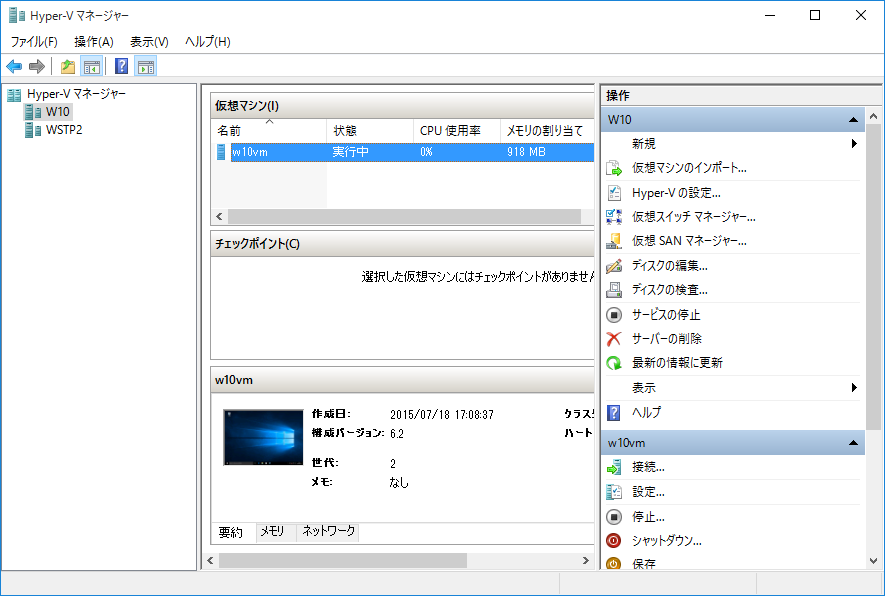Click the WSTP2 server icon in the tree
Screen dimensions: 885x596
(x=33, y=130)
